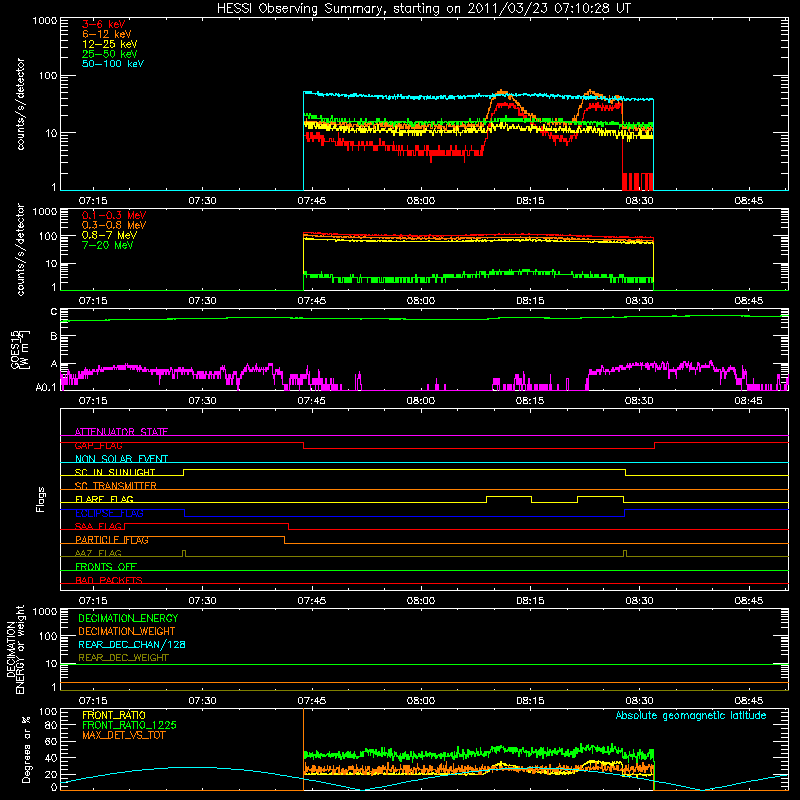Click the '12-25 keV' legend entry

(110, 44)
